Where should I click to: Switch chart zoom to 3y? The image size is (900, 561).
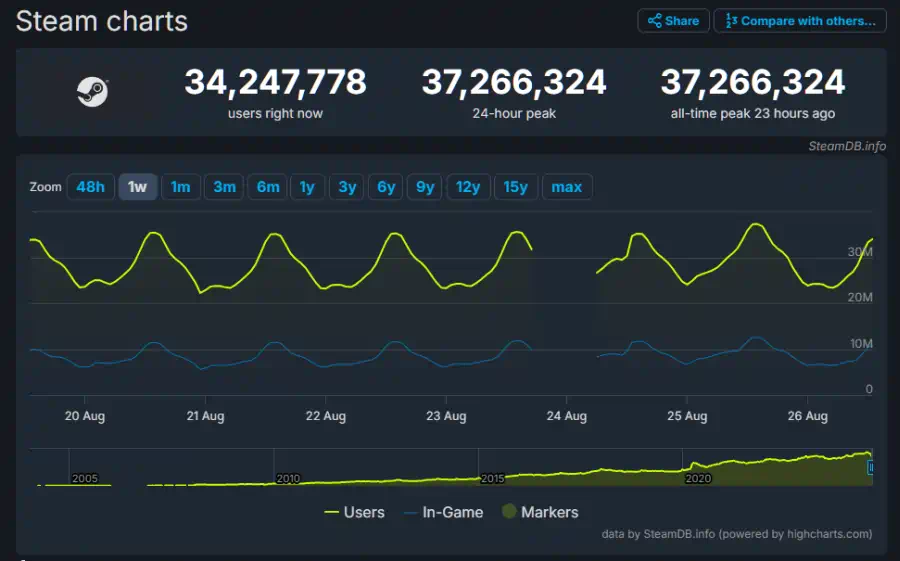click(347, 187)
